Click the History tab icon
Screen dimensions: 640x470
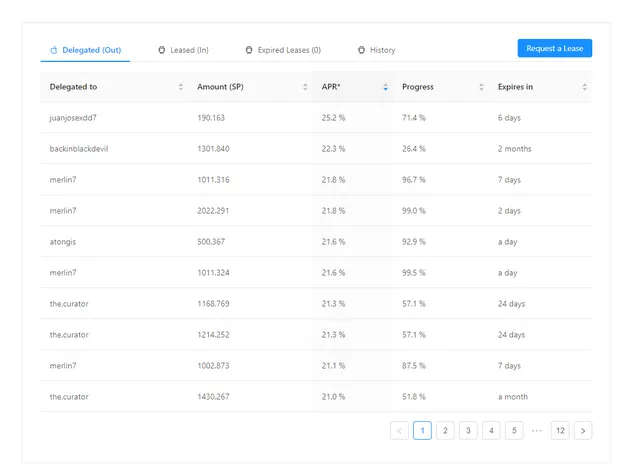point(361,50)
